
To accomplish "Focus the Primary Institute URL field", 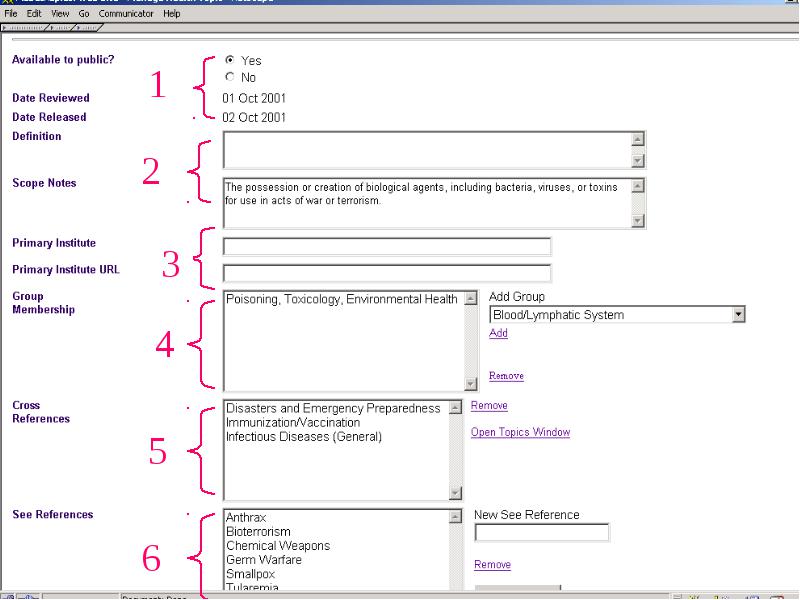I will pyautogui.click(x=387, y=273).
